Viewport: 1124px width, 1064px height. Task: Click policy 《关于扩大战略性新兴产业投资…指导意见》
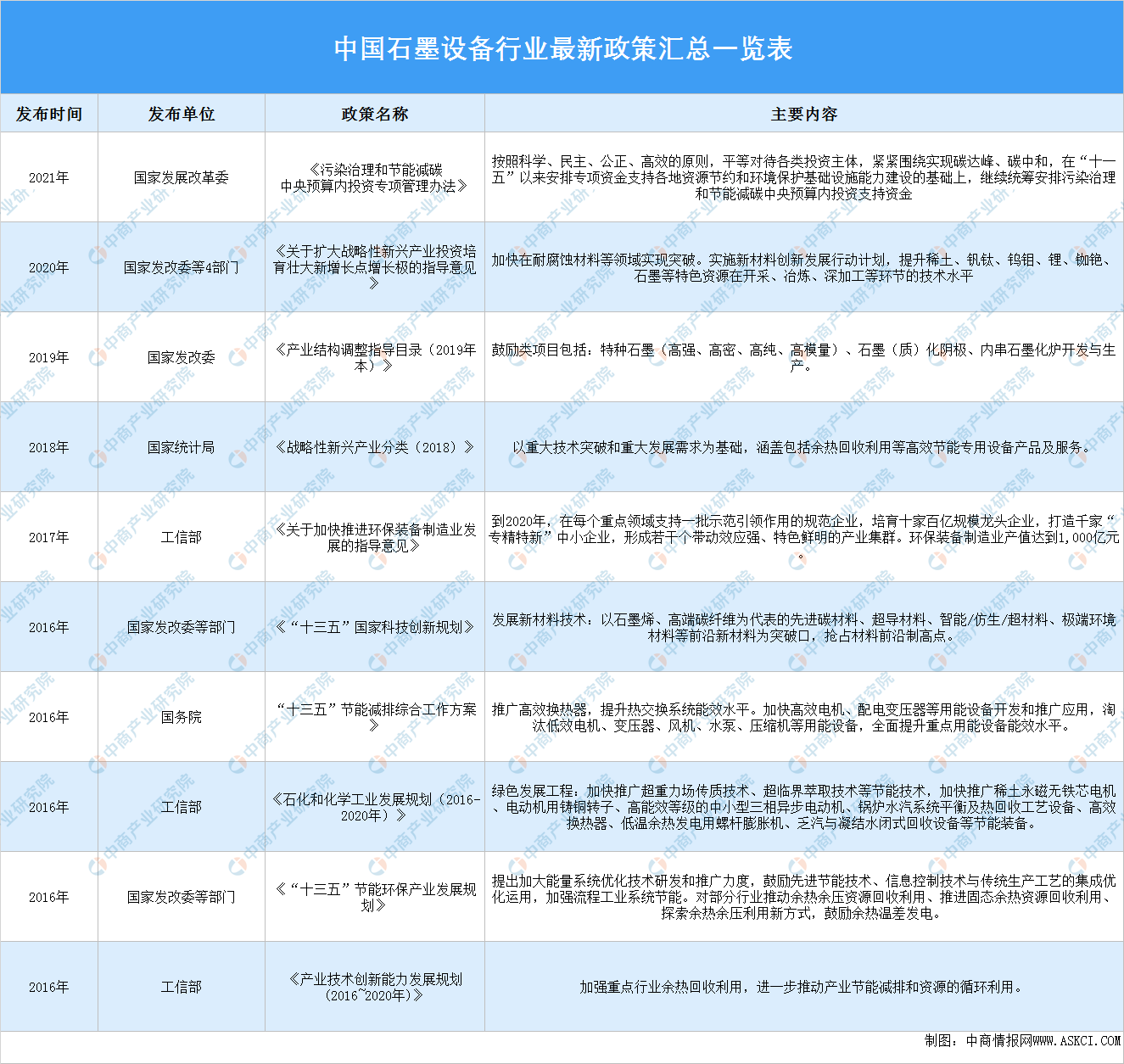(x=375, y=267)
